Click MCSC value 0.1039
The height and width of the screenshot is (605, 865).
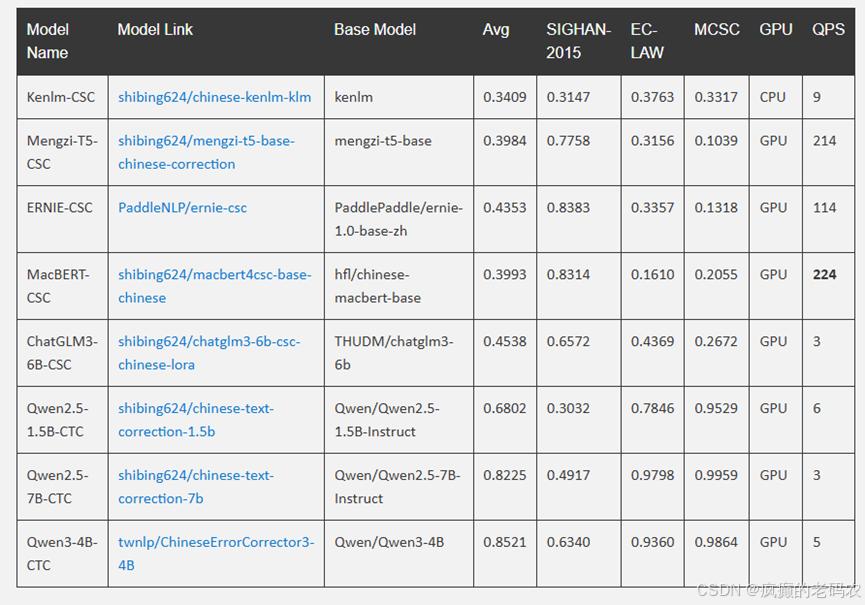(x=716, y=141)
